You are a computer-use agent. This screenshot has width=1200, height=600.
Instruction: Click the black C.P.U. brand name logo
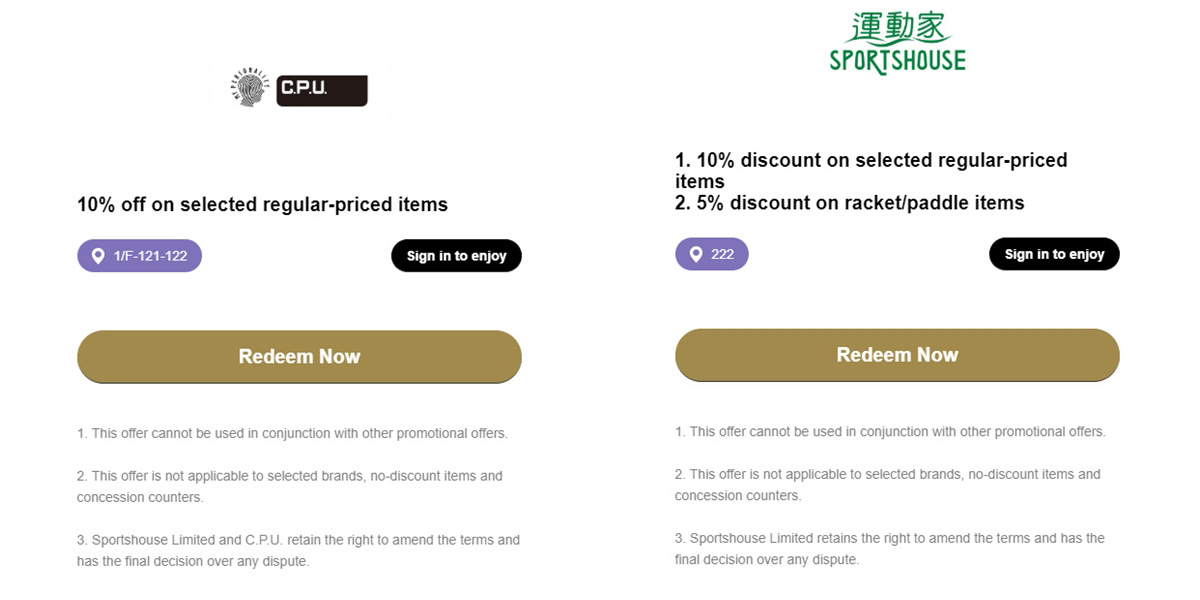pyautogui.click(x=321, y=90)
